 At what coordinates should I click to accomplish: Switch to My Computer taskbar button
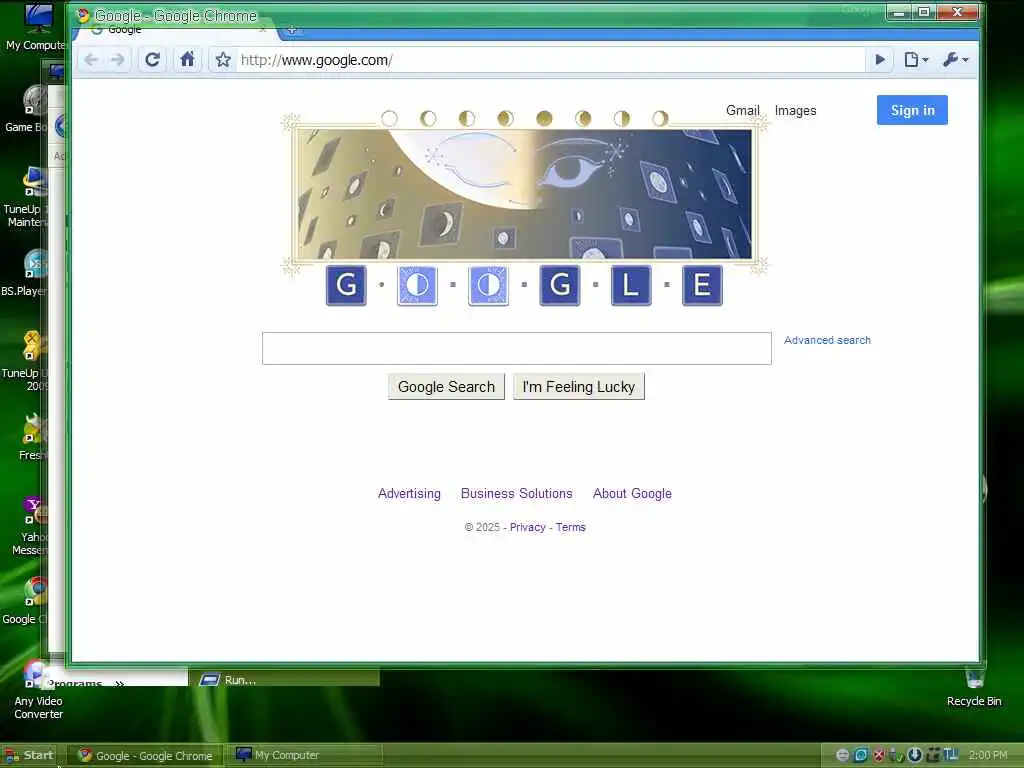coord(304,755)
